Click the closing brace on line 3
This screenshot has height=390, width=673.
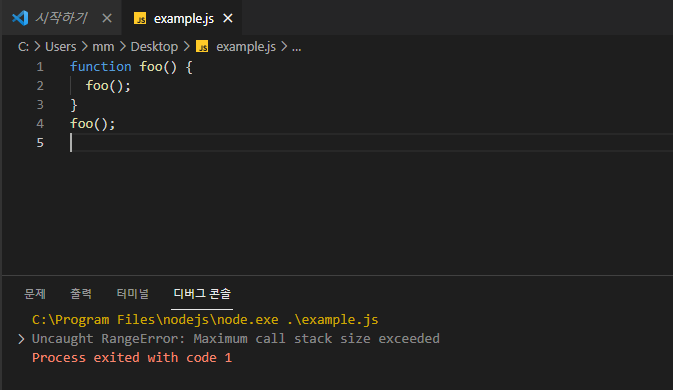click(x=74, y=105)
